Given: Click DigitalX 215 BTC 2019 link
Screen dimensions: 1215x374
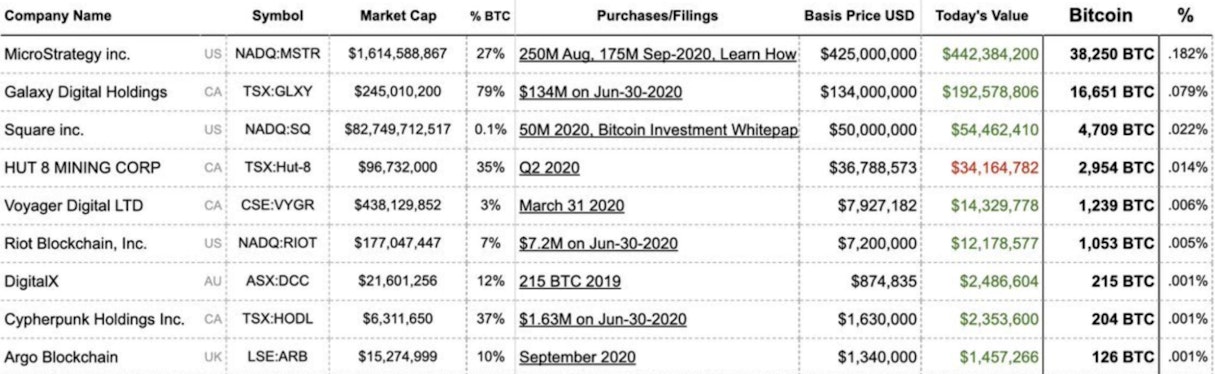Looking at the screenshot, I should click(x=570, y=281).
